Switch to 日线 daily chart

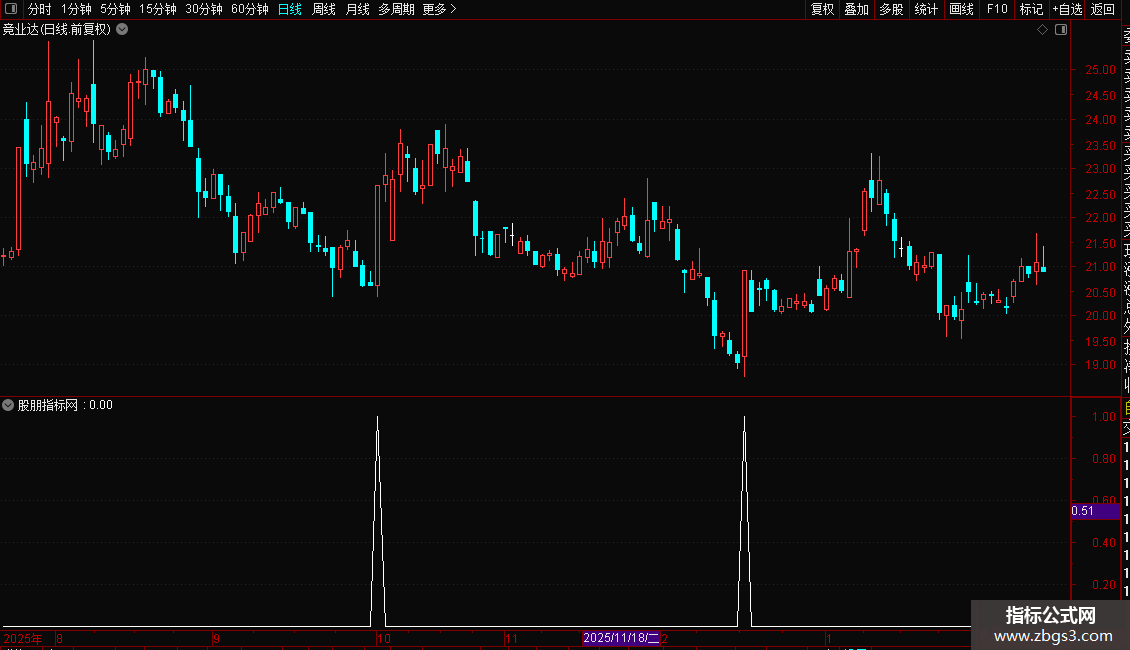pos(290,9)
